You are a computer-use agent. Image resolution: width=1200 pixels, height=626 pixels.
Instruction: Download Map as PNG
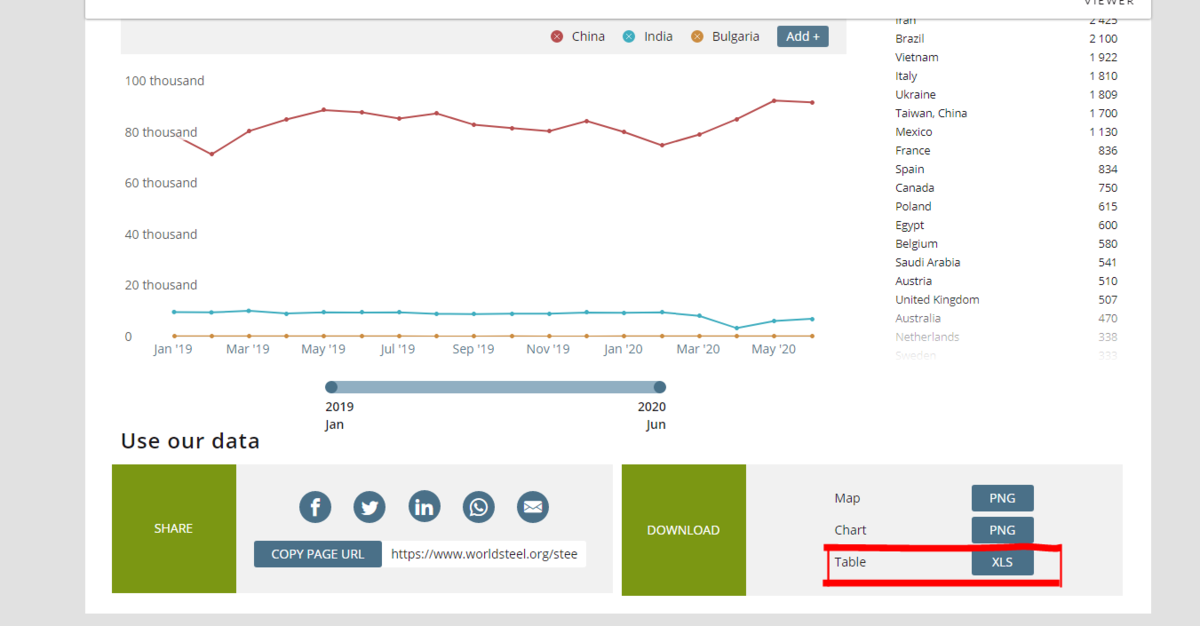1002,498
